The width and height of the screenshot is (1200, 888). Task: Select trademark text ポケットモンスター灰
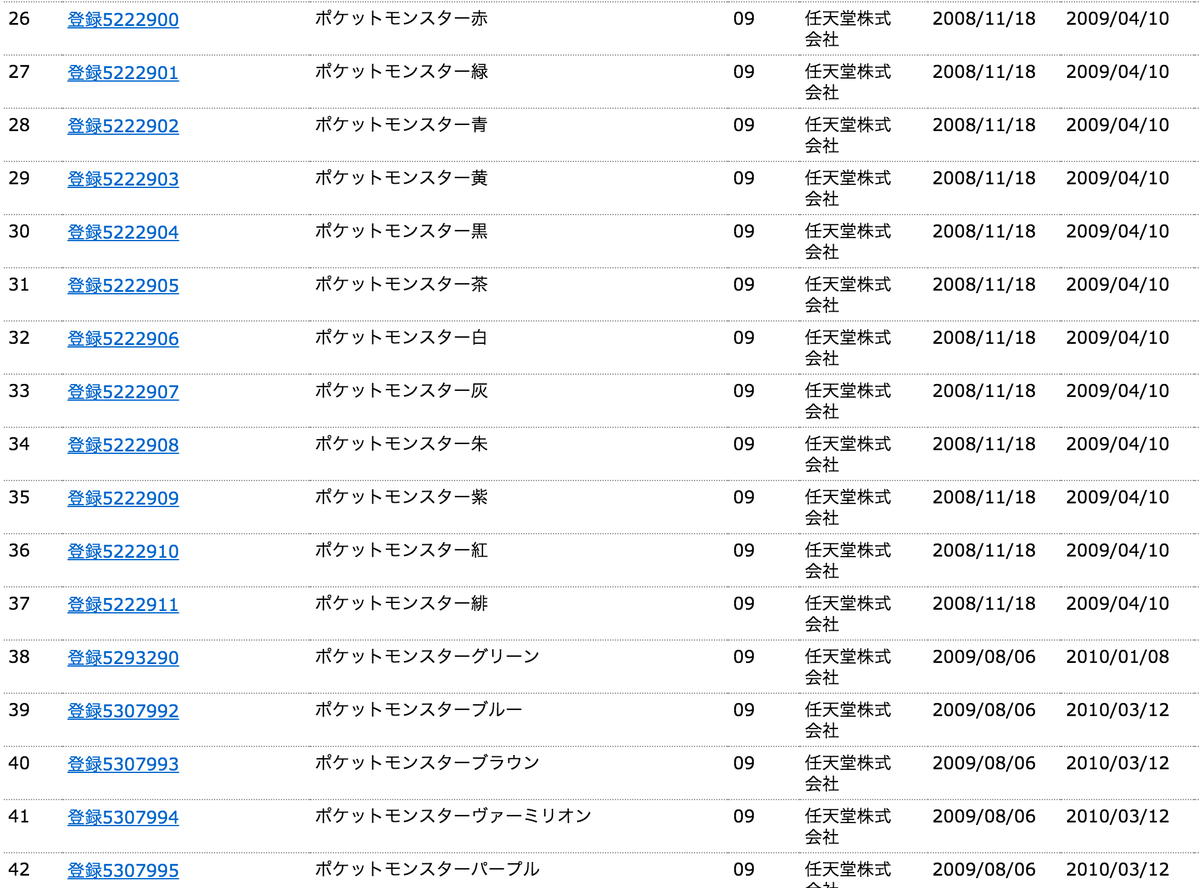coord(402,390)
